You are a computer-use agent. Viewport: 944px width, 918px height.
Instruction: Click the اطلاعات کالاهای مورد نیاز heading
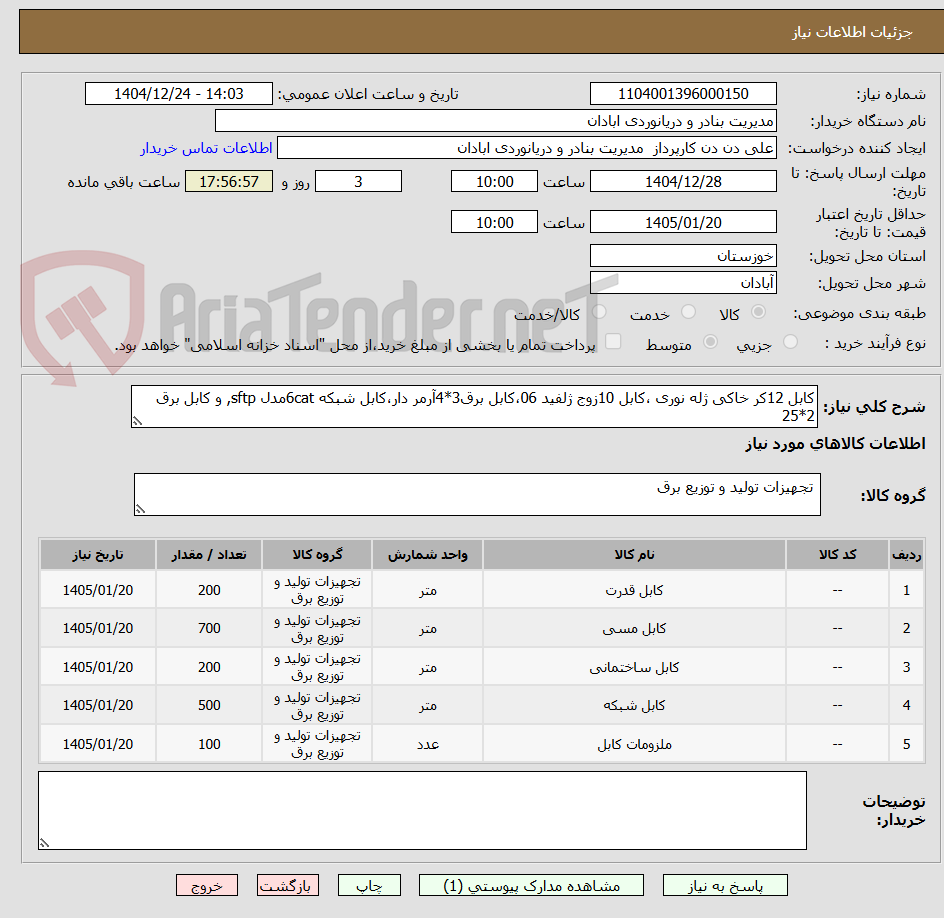pos(835,444)
